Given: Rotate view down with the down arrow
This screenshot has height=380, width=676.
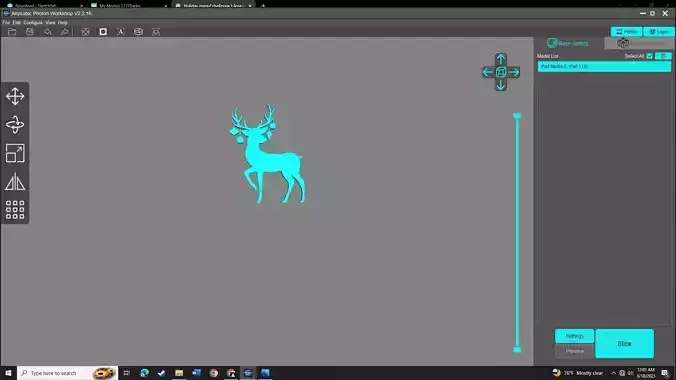Looking at the screenshot, I should tap(501, 85).
